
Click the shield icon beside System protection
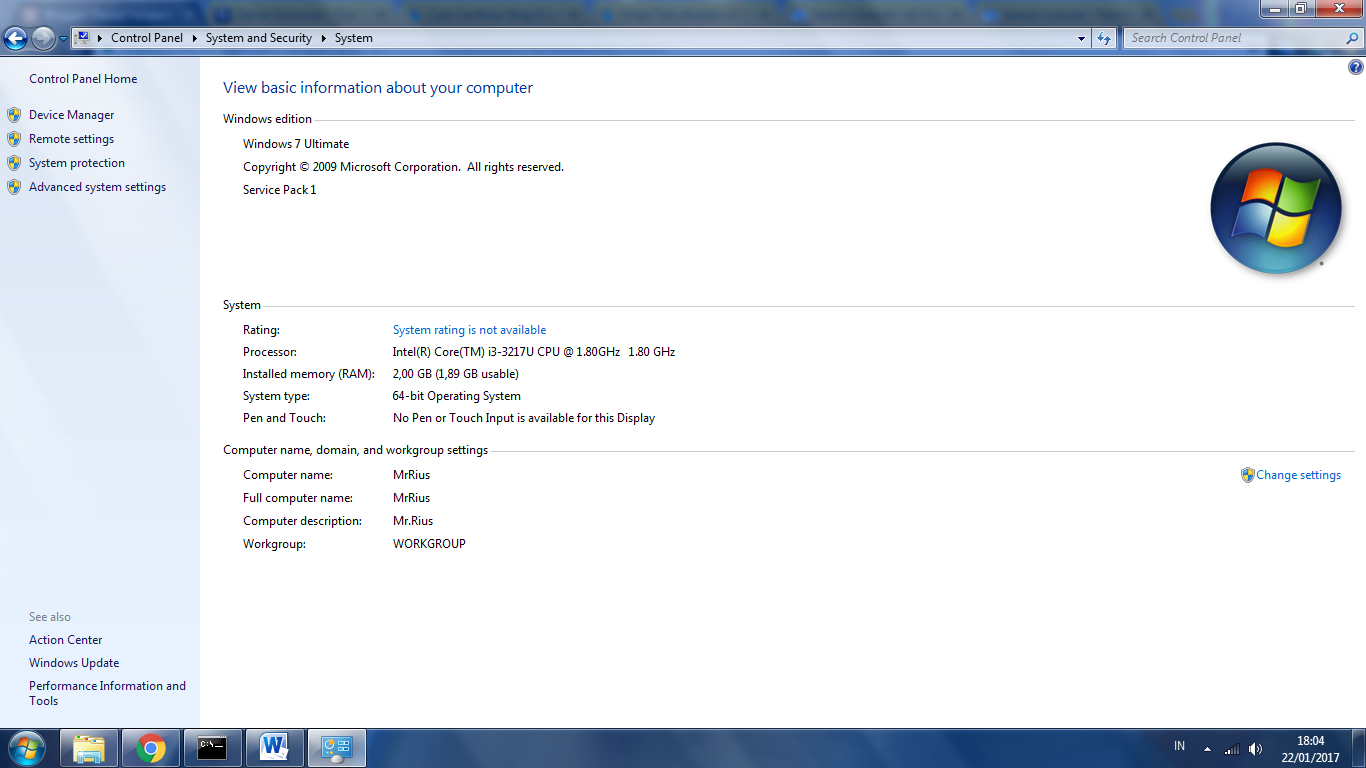[14, 163]
